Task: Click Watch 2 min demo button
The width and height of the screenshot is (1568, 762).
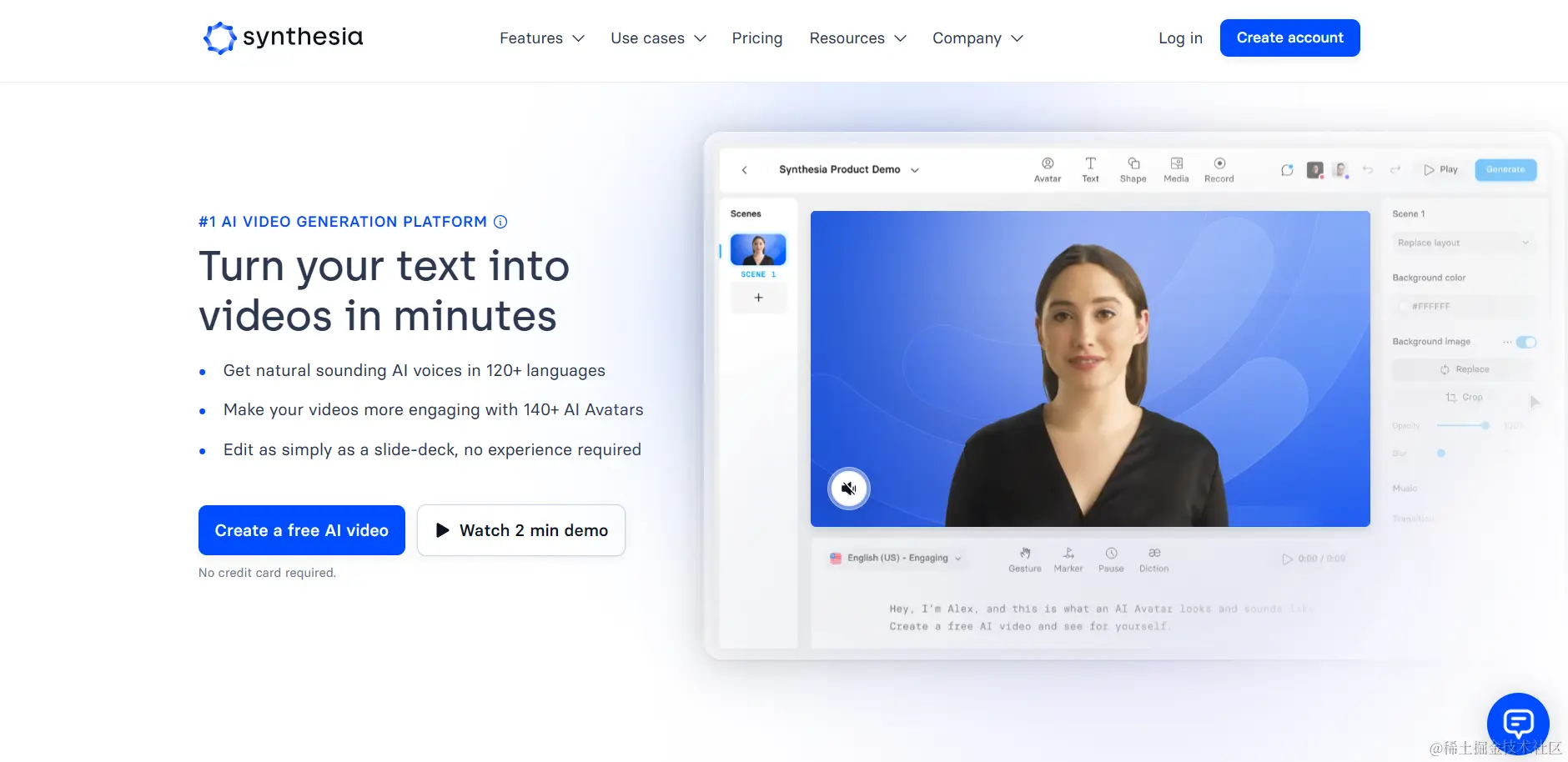Action: click(x=521, y=530)
